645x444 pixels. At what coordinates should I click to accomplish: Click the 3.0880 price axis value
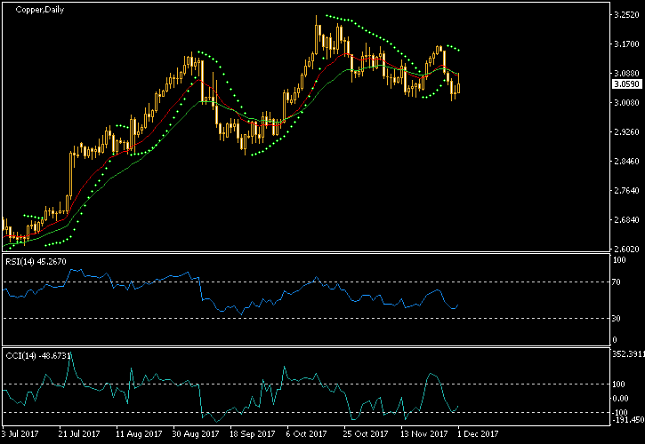[626, 73]
